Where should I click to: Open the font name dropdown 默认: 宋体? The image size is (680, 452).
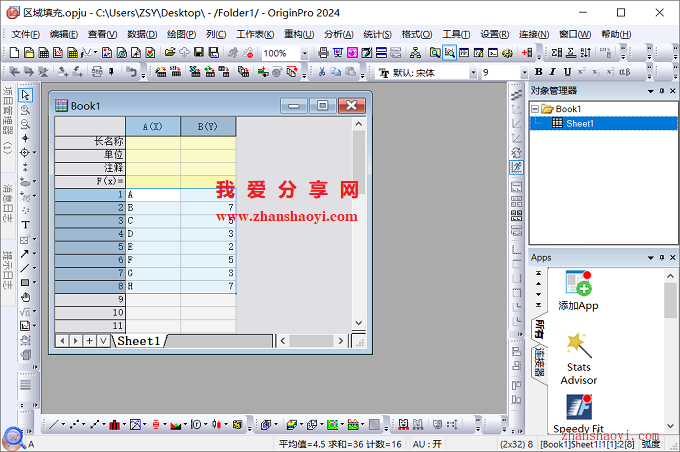(x=473, y=72)
